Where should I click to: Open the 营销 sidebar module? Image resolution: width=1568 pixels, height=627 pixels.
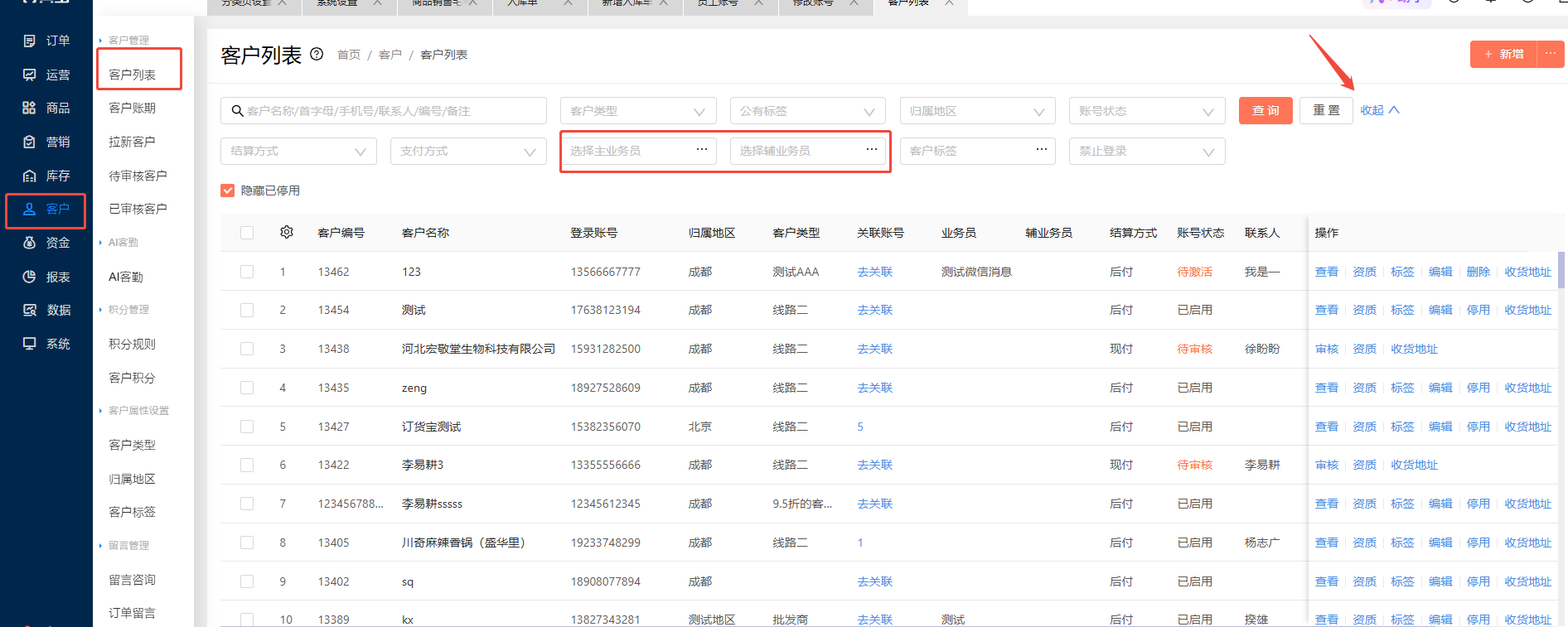(46, 142)
